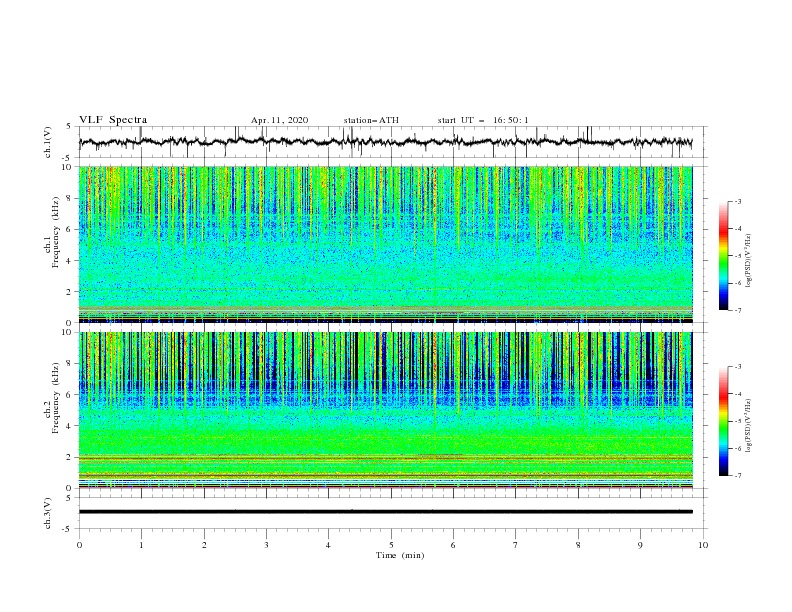Click the "VLF Spectra" title text

click(x=113, y=120)
